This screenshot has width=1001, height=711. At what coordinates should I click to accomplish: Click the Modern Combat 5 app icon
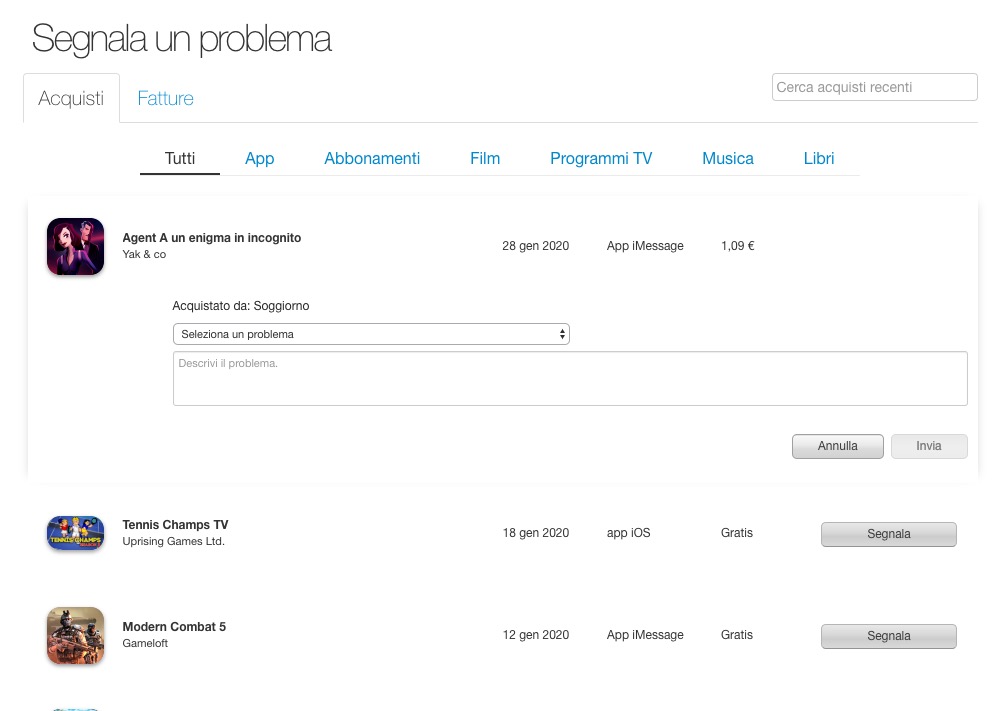[75, 635]
